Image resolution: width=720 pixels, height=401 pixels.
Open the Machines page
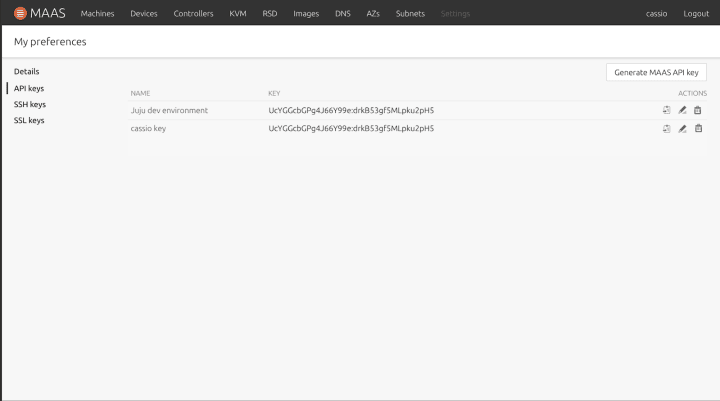[x=97, y=14]
